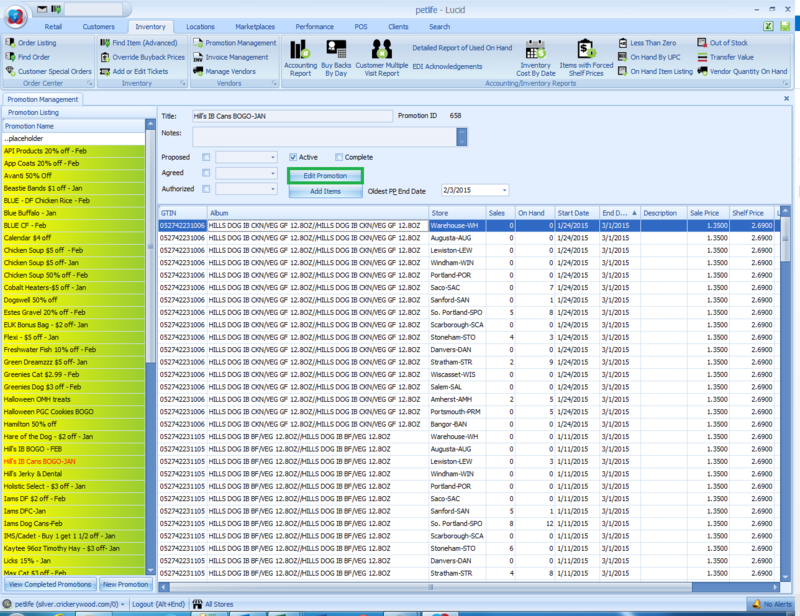
Task: Switch to the Performance tab
Action: [x=314, y=27]
